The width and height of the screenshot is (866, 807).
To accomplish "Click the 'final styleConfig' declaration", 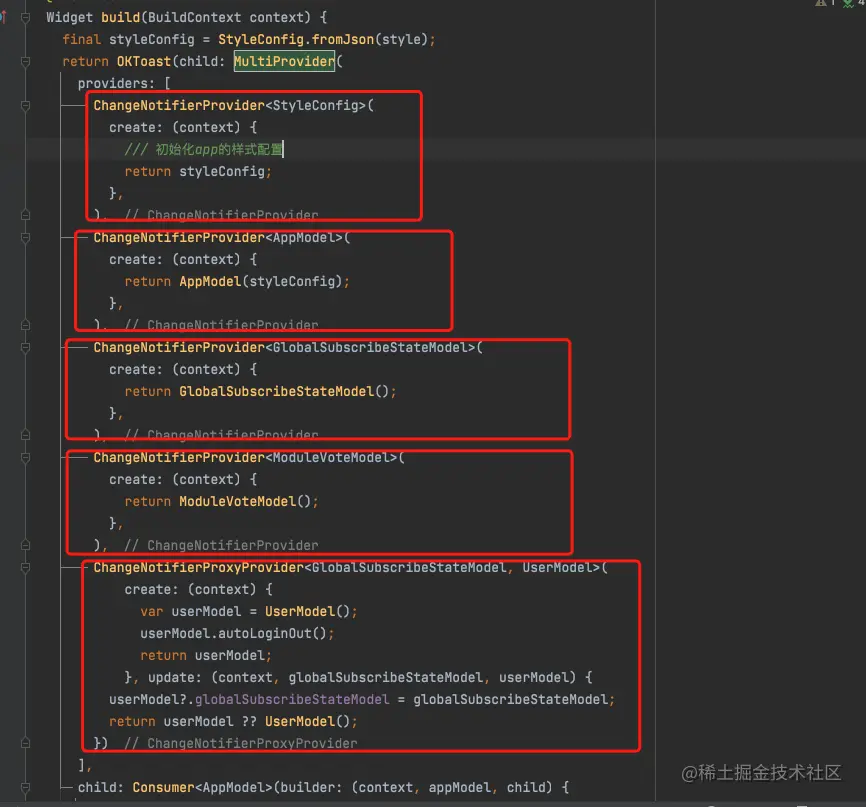I will tap(128, 40).
